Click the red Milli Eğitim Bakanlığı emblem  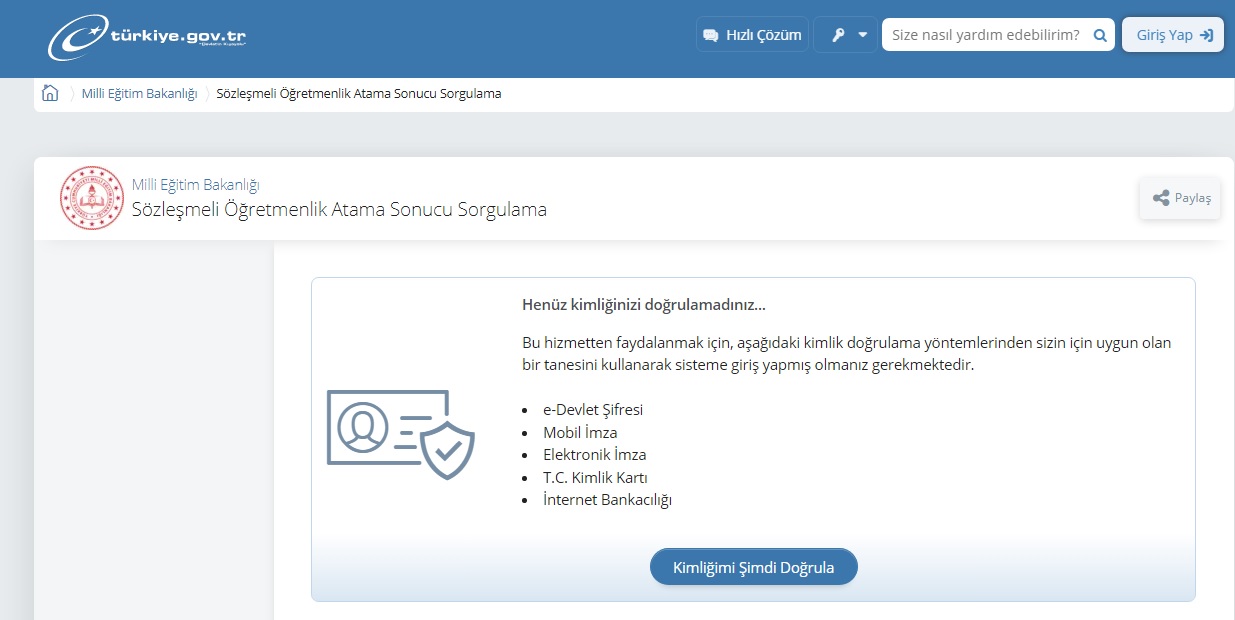[x=91, y=198]
